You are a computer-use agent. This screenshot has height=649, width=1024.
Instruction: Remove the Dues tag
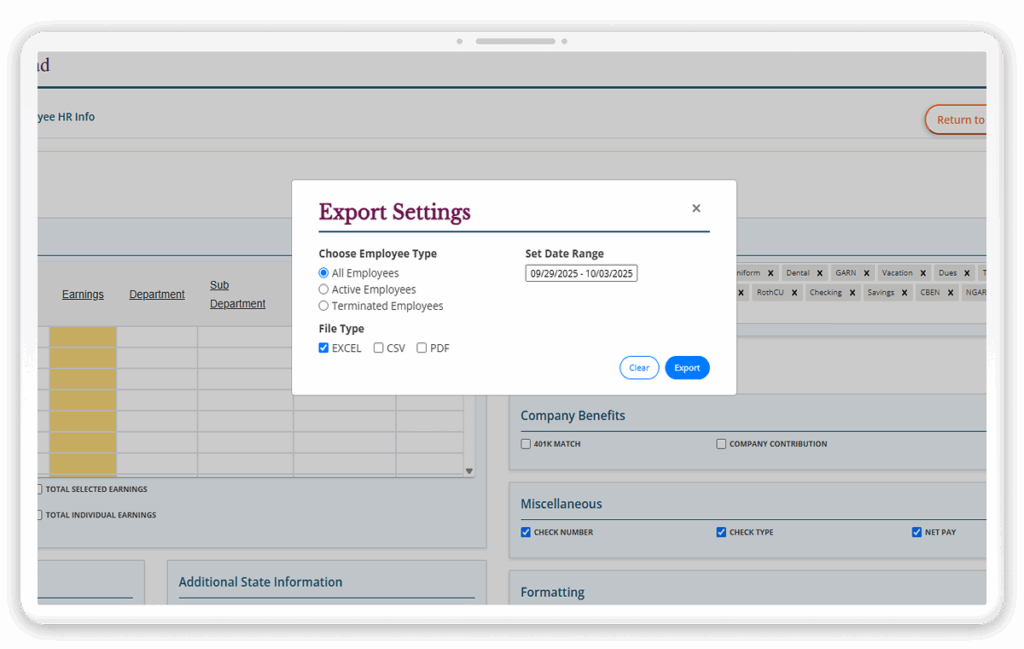[967, 273]
